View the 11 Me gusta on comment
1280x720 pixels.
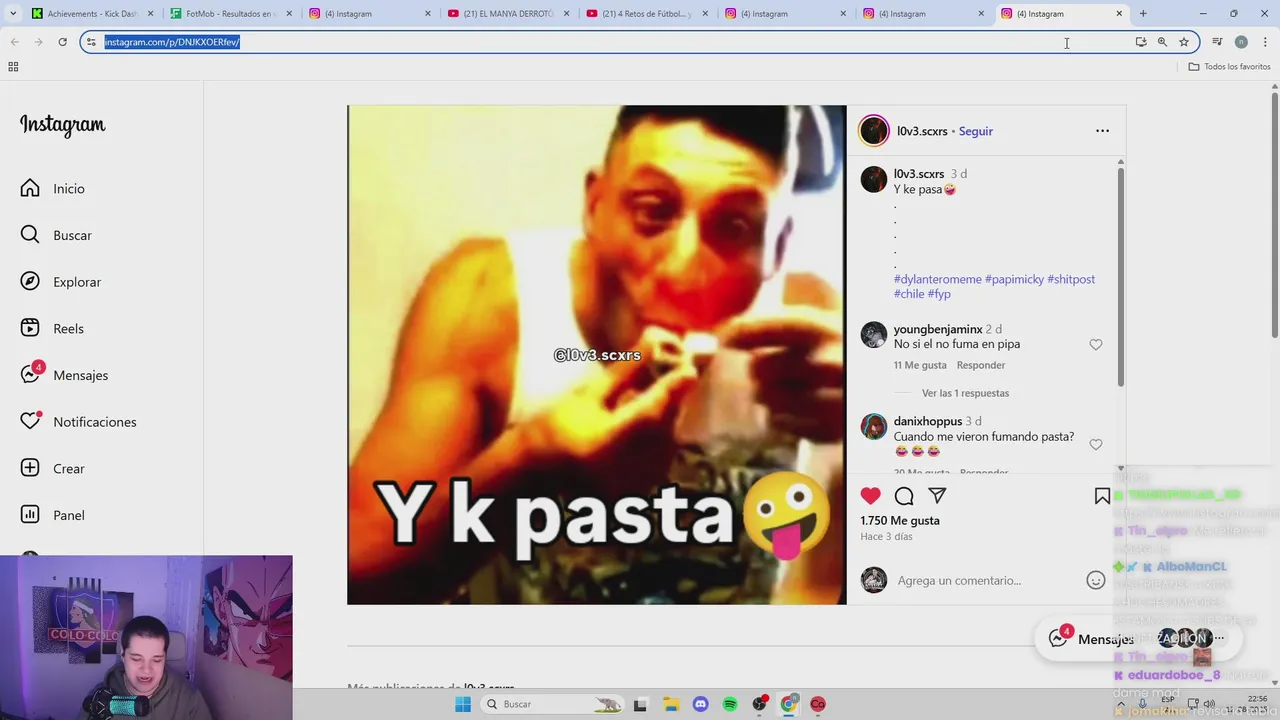coord(920,365)
